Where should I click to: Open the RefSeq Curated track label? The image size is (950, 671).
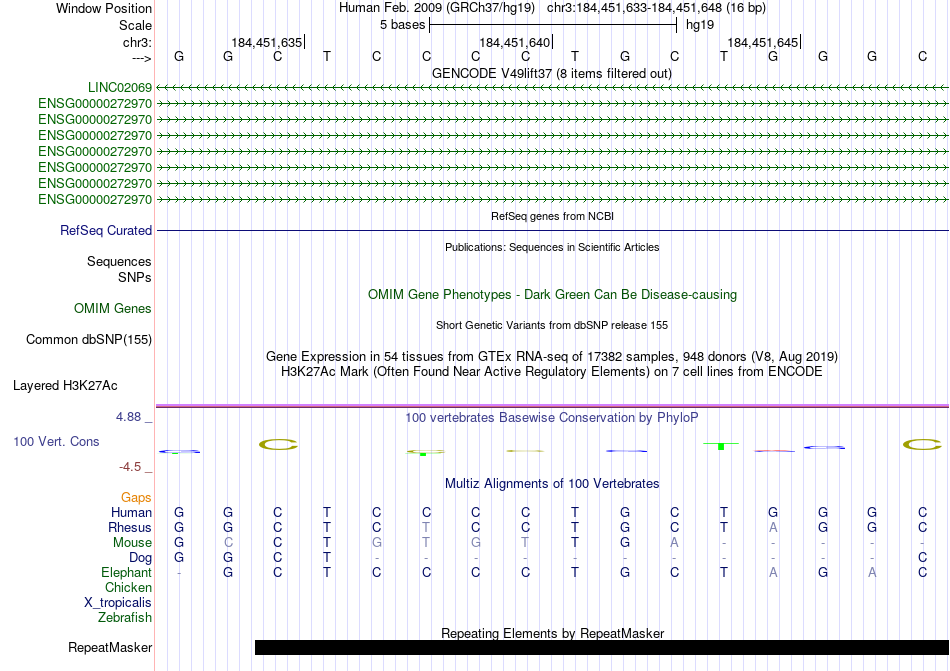(105, 231)
